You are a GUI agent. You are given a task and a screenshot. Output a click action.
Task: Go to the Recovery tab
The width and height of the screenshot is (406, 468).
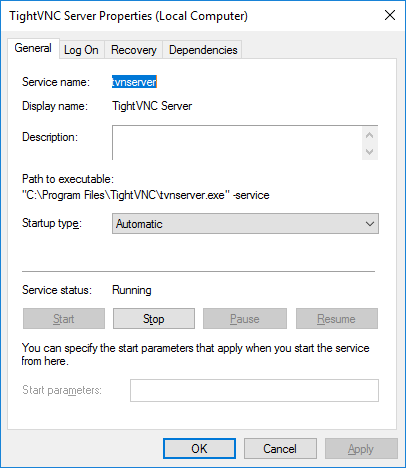point(134,50)
